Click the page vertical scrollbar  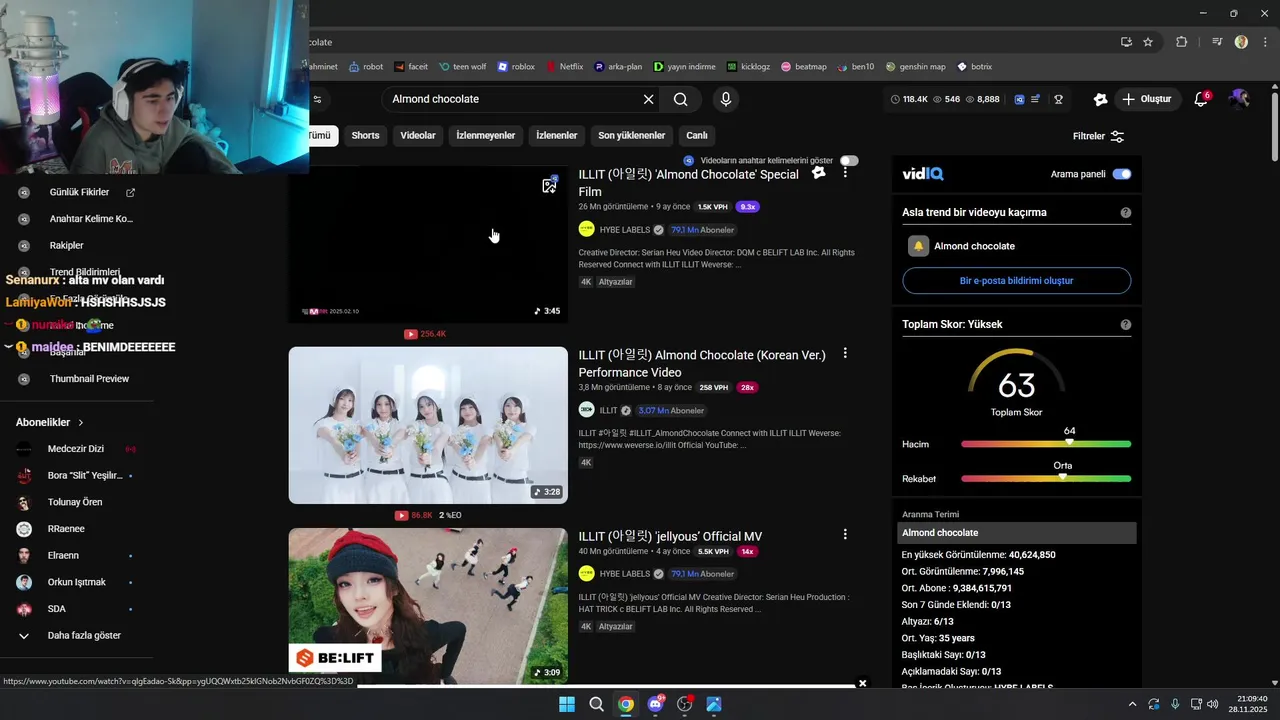pyautogui.click(x=1273, y=126)
